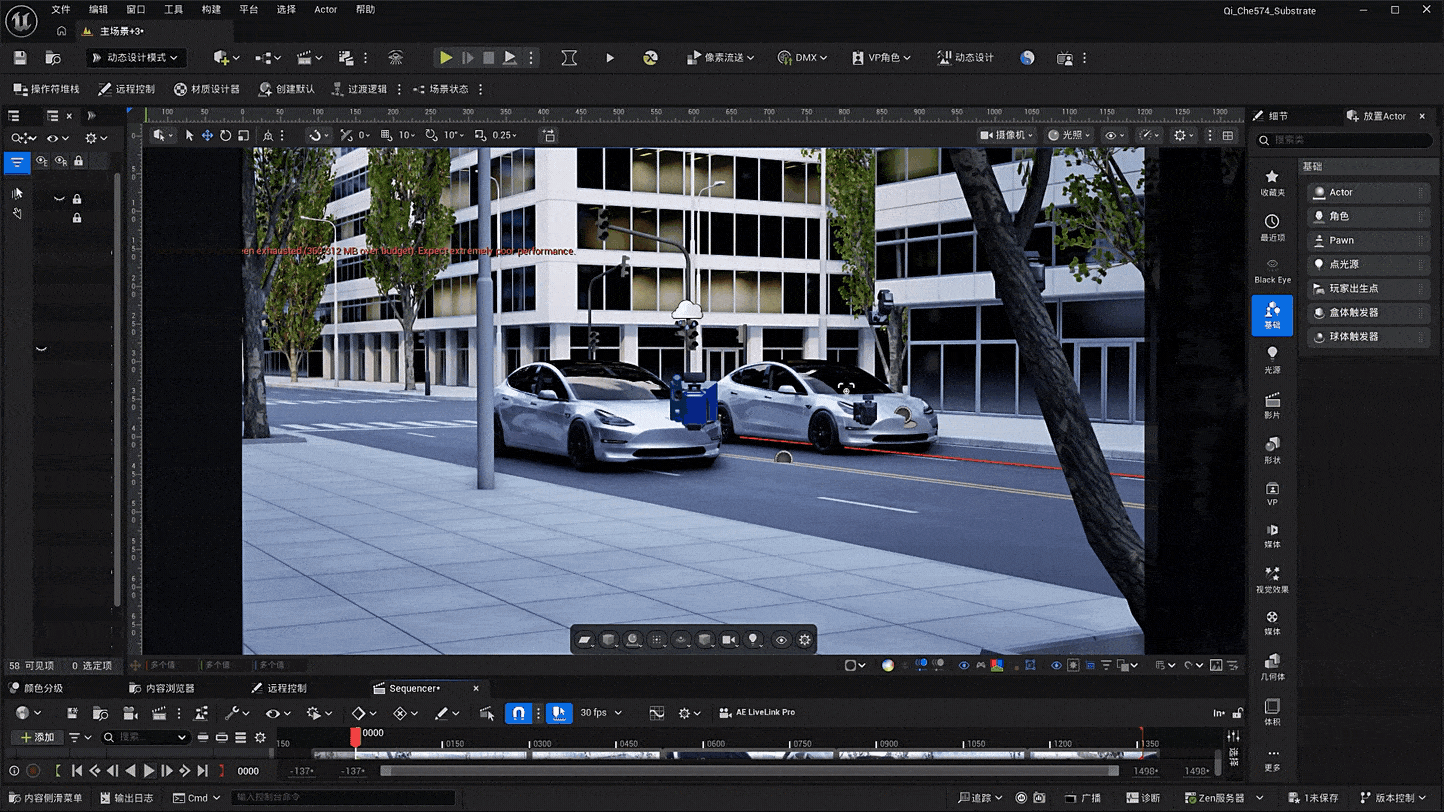Open the 像素流送 pixel streaming dropdown

720,58
